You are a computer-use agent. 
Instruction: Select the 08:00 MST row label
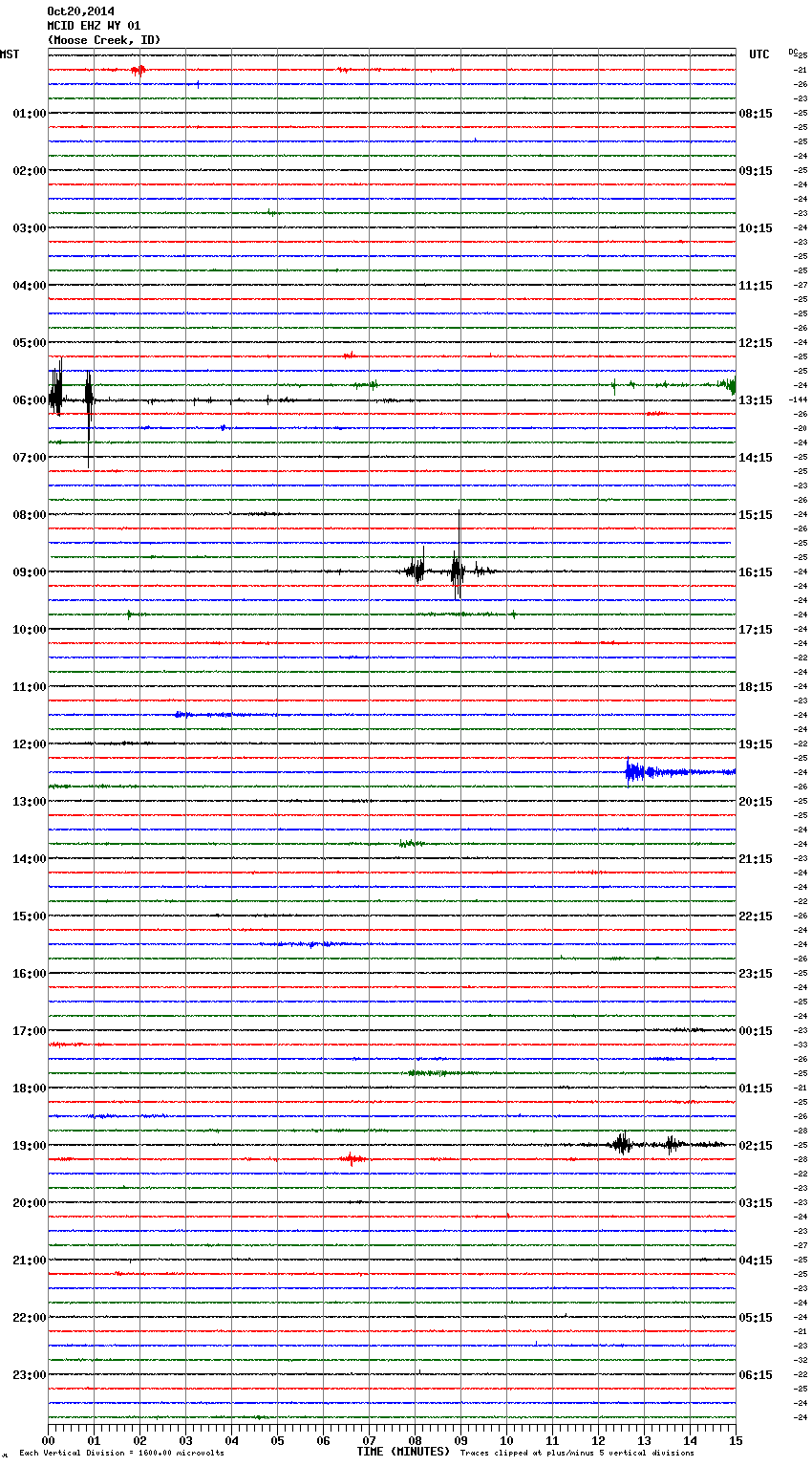[x=30, y=514]
